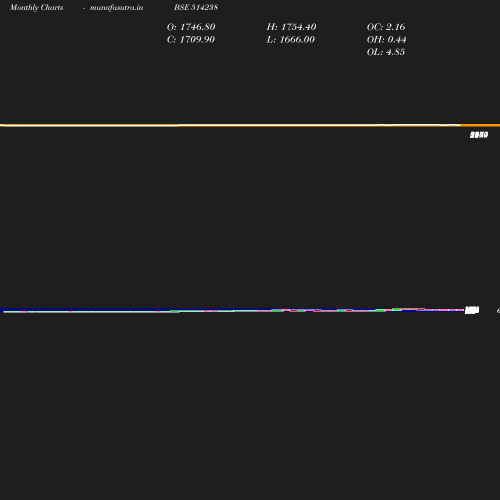Open the munafasutra.in link text

point(116,7)
